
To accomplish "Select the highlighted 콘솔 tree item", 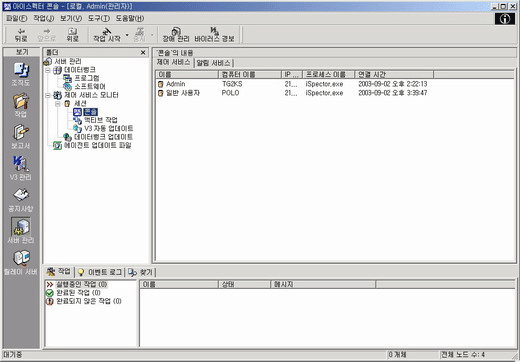I will (x=90, y=112).
